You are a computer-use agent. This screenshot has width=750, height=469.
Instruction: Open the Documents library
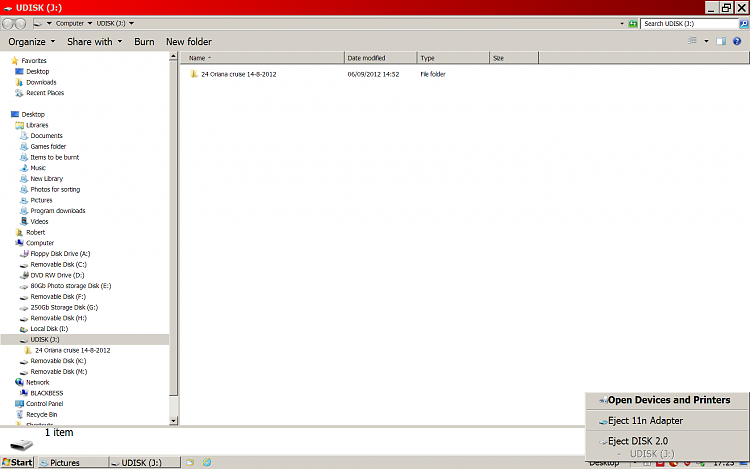pos(46,136)
